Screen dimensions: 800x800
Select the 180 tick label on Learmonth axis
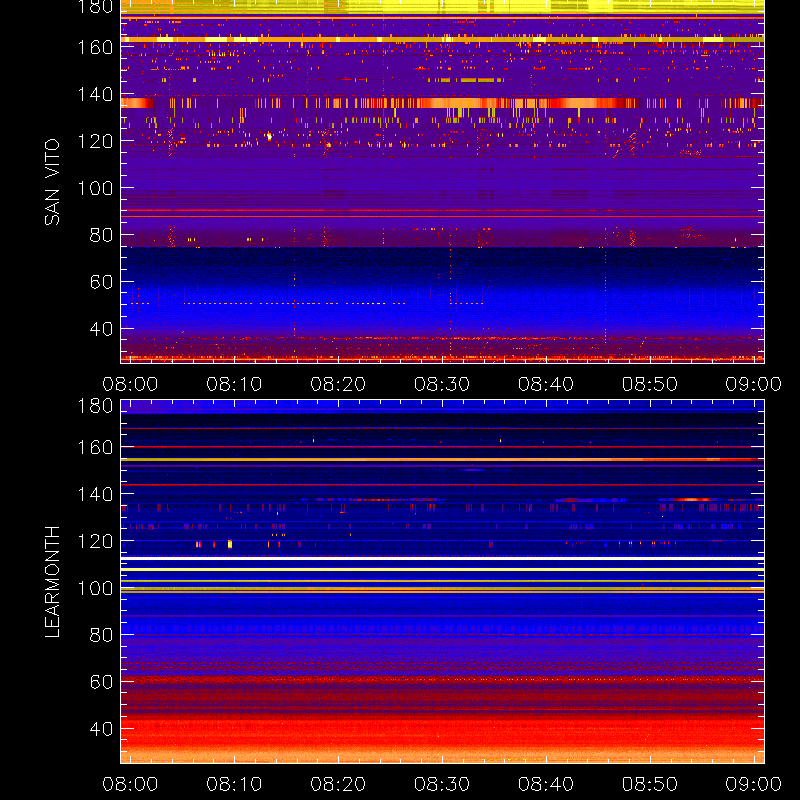(95, 406)
